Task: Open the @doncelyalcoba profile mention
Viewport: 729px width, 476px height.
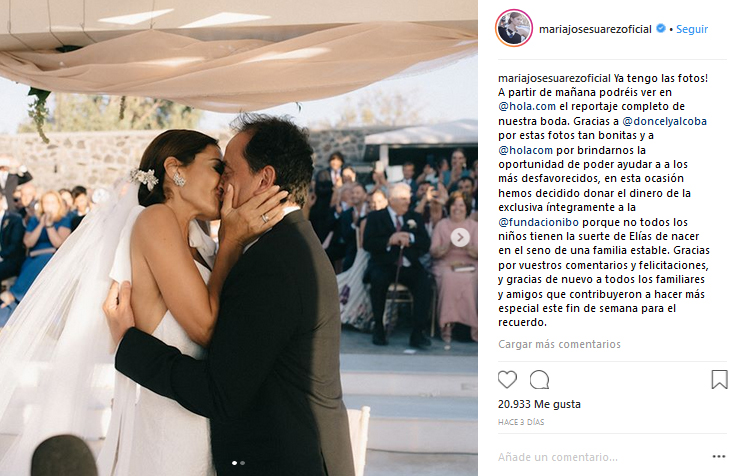Action: click(664, 121)
